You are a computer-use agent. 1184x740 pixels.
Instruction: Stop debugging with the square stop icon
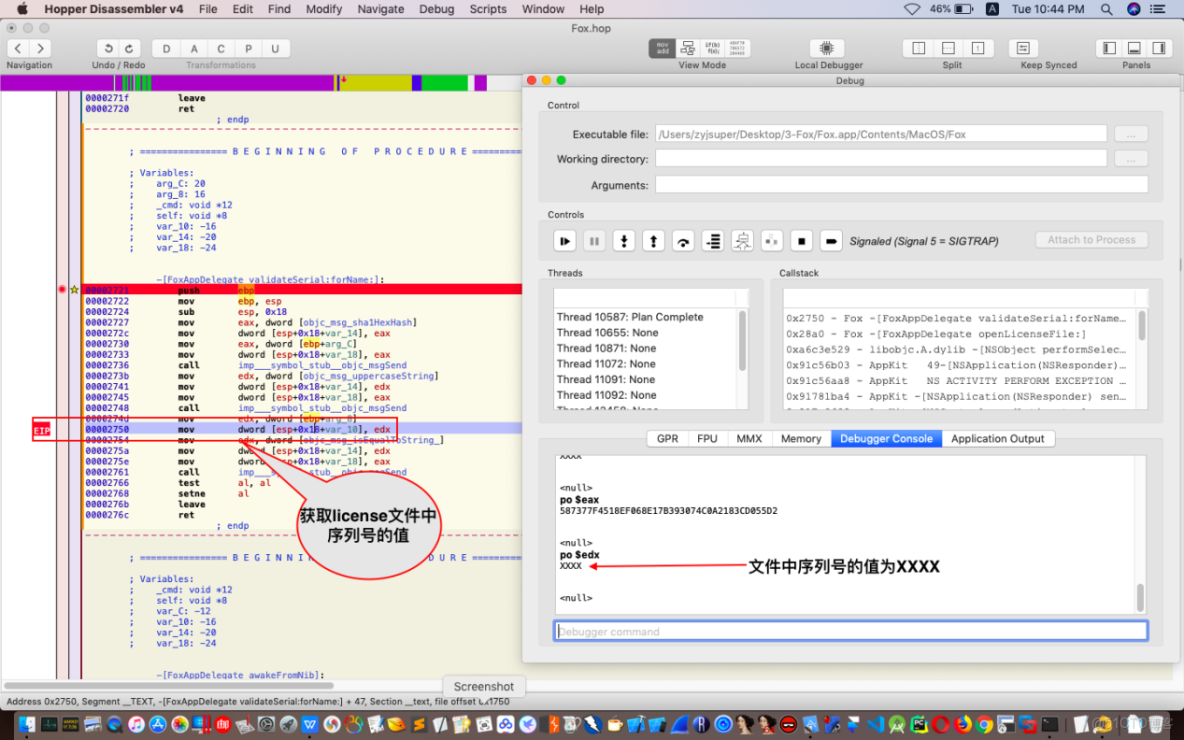[x=800, y=240]
